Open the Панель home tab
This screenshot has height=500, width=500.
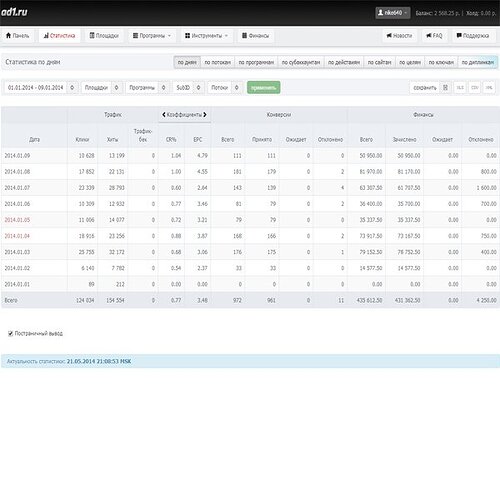tap(18, 35)
